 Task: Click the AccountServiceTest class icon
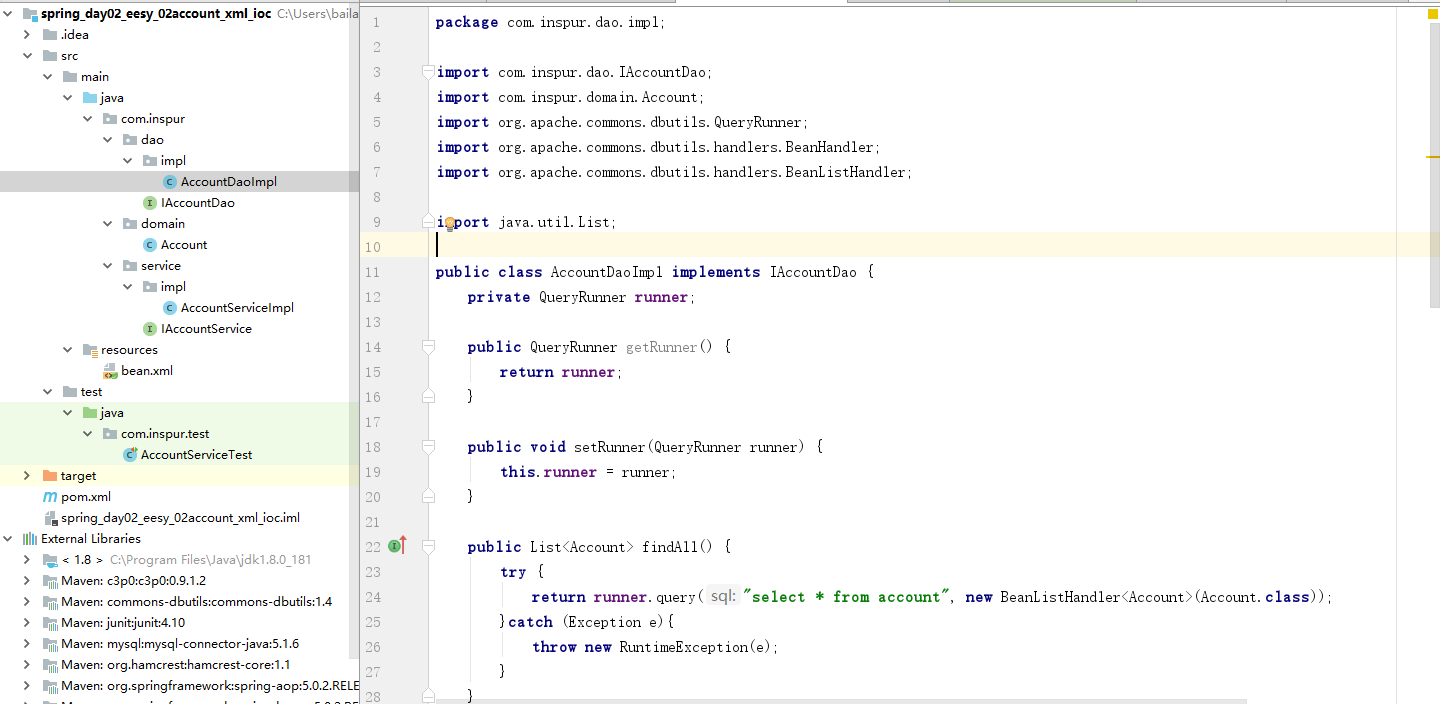pos(130,455)
